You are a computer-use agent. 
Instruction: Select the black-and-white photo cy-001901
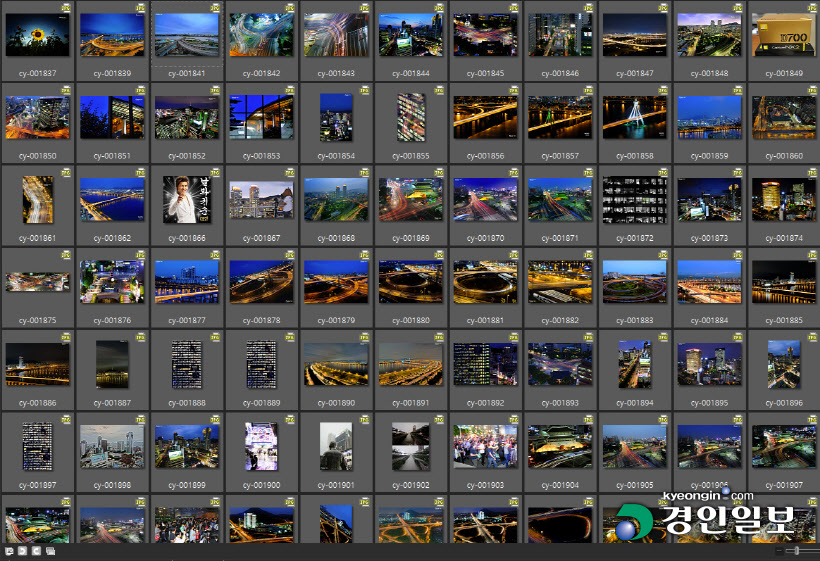click(x=335, y=446)
